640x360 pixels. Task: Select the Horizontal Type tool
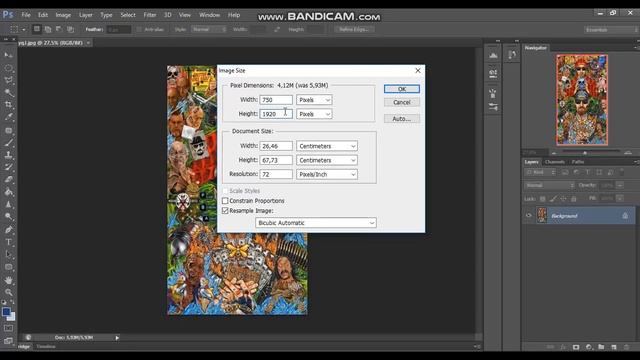pos(9,242)
